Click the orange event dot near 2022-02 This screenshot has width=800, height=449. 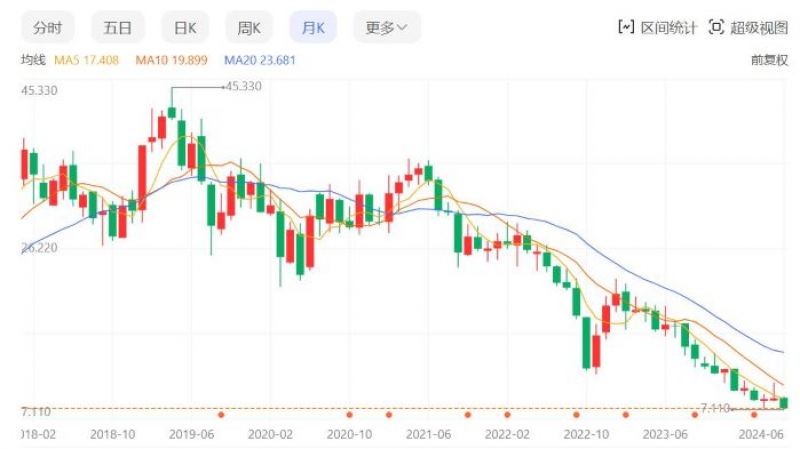pos(507,414)
